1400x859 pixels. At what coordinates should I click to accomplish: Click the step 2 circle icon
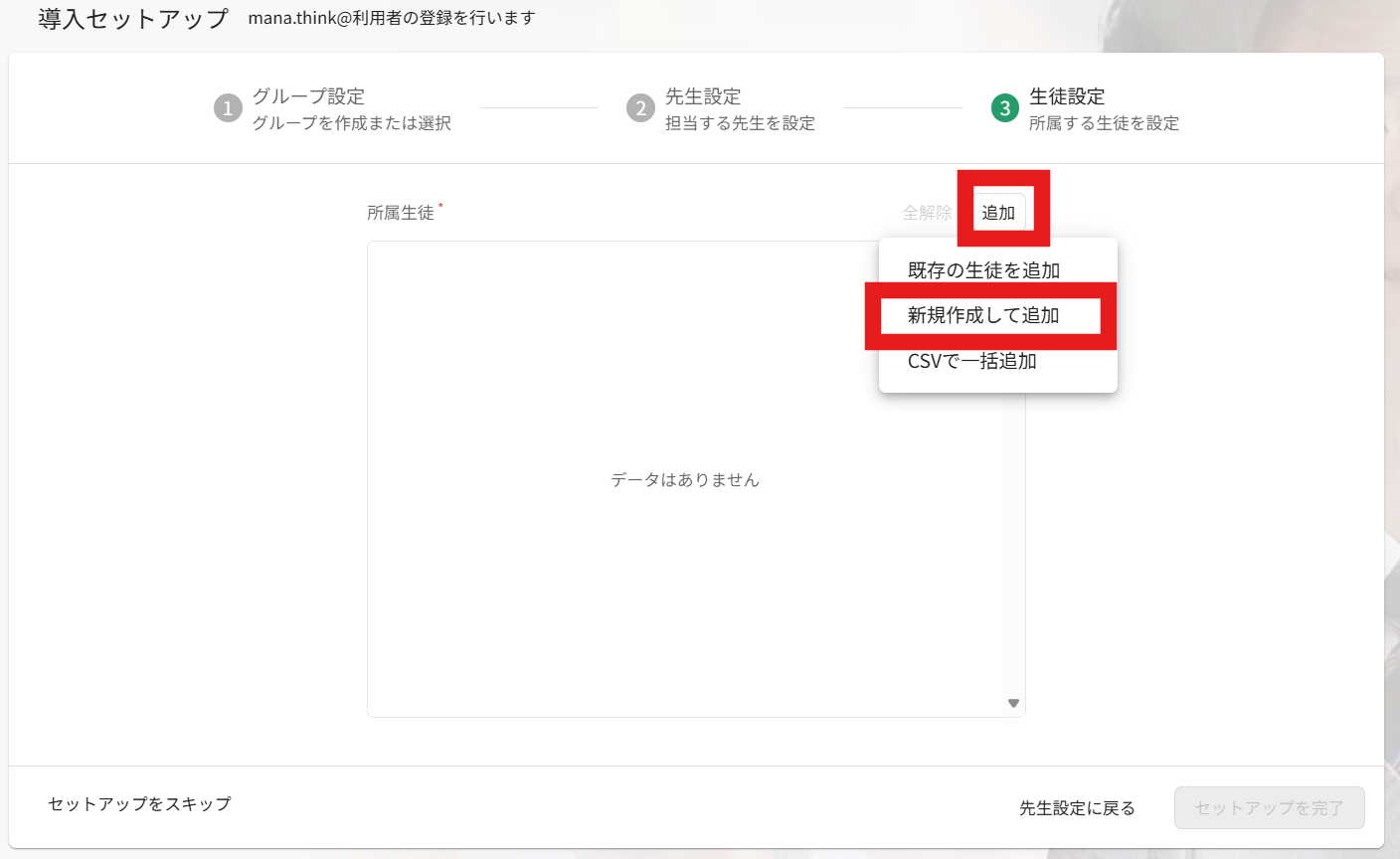point(640,108)
